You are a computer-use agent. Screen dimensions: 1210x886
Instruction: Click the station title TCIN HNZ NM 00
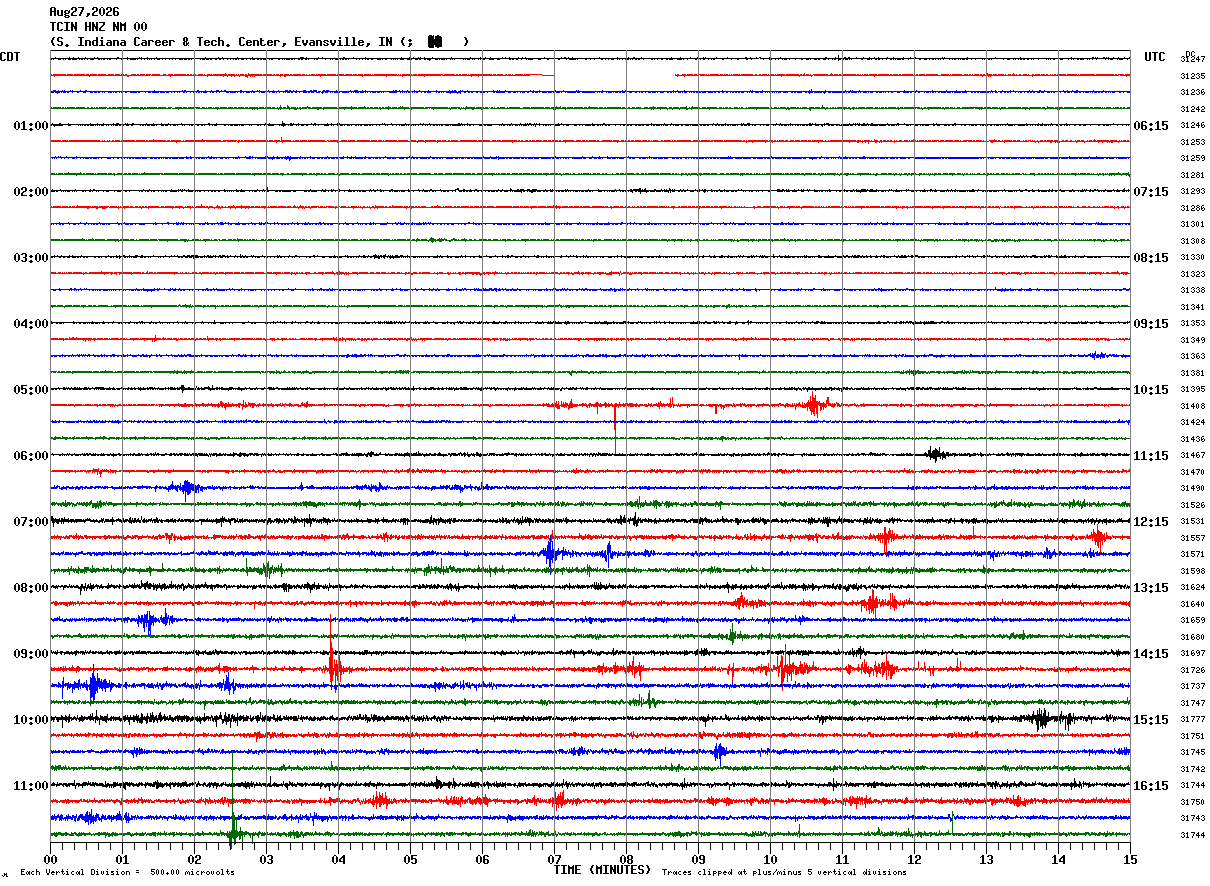pyautogui.click(x=98, y=27)
